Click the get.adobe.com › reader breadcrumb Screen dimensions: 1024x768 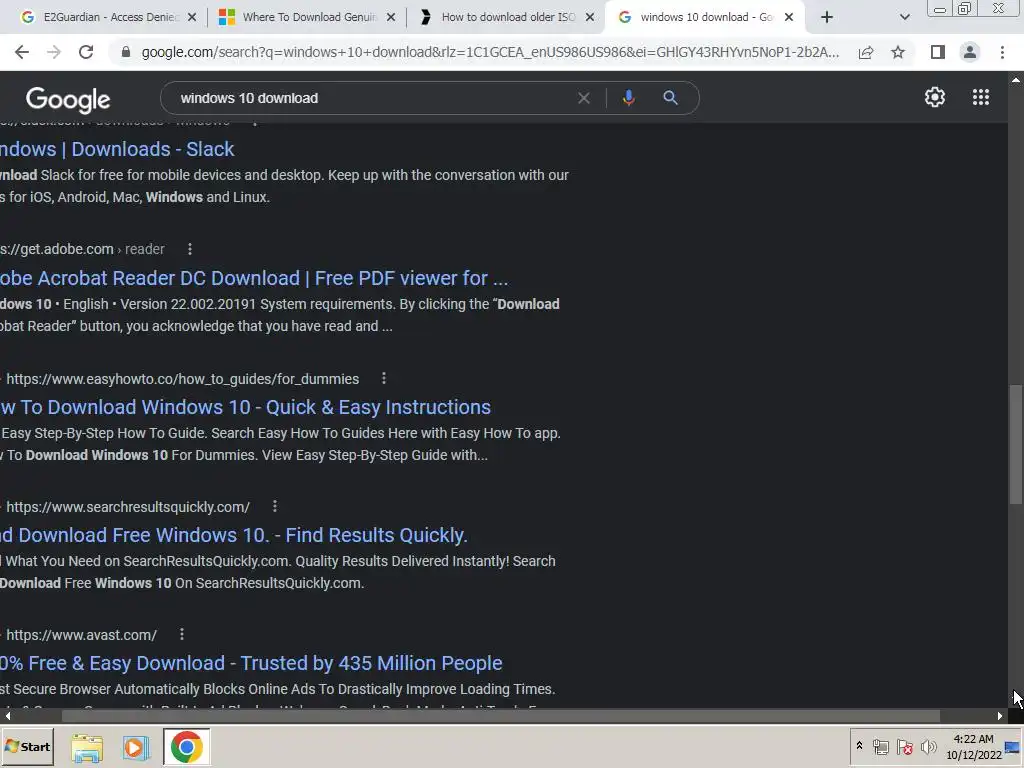82,249
